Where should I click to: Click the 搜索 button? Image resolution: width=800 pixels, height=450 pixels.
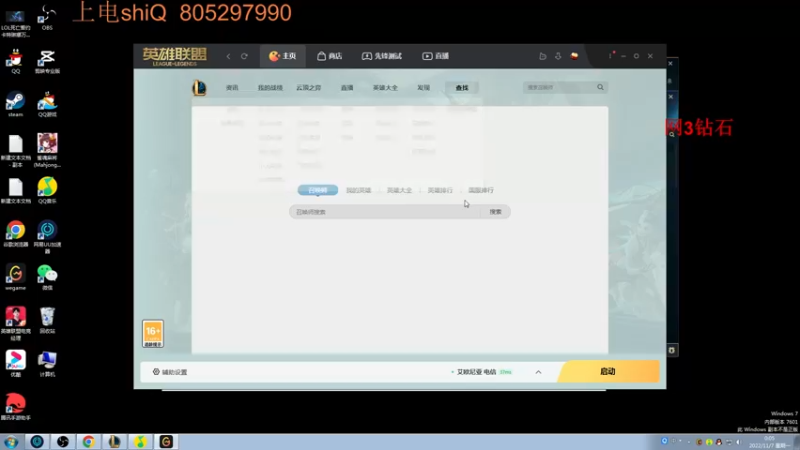tap(495, 212)
